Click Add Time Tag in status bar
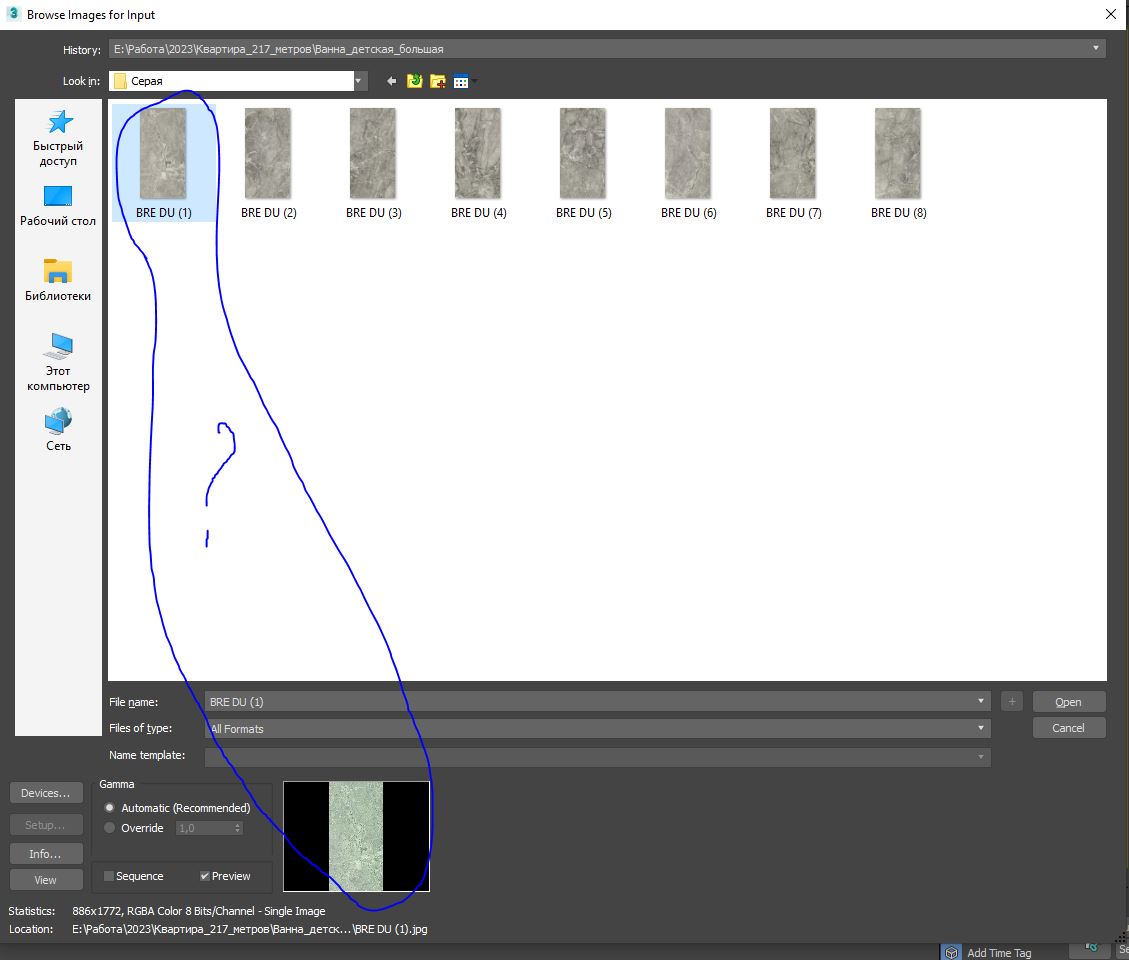Image resolution: width=1129 pixels, height=960 pixels. pos(999,953)
